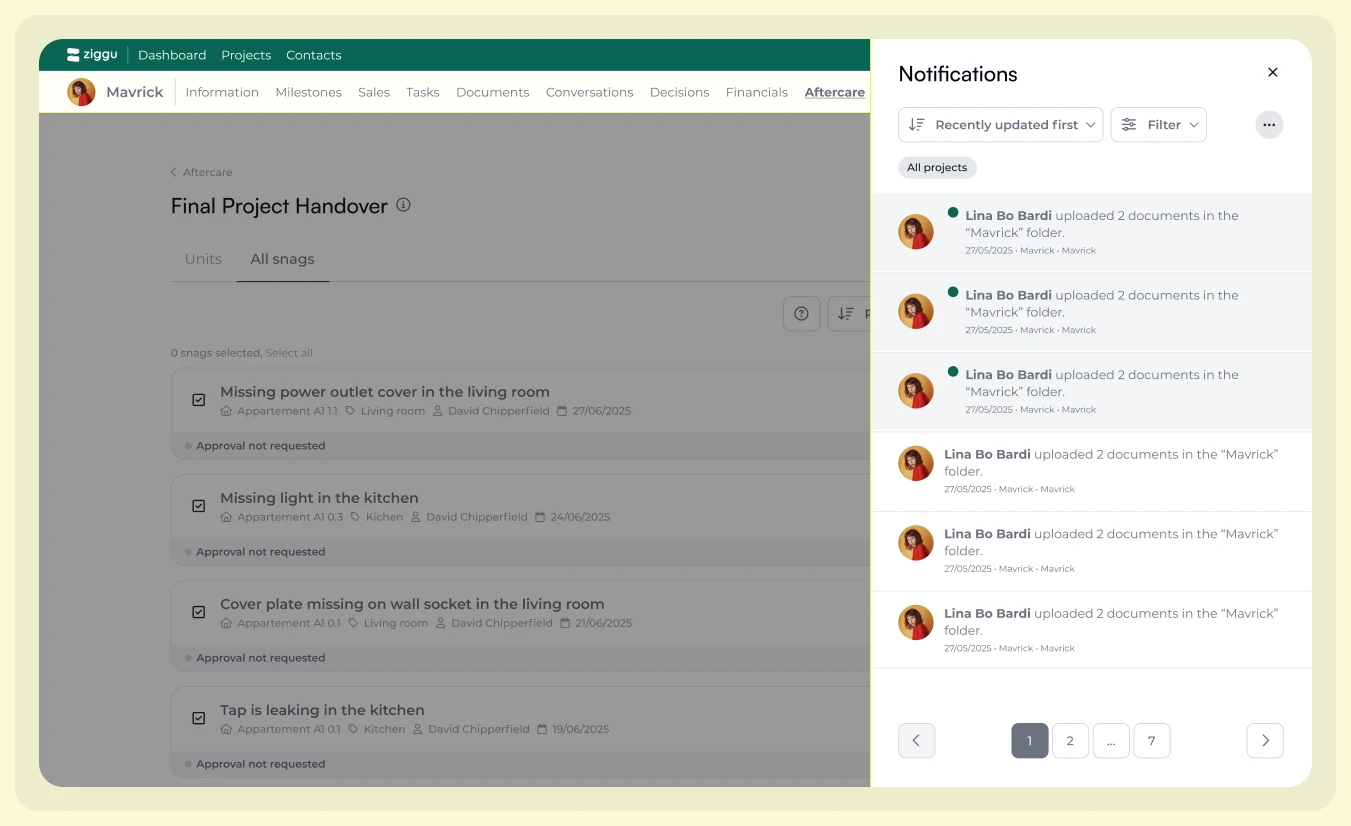Toggle checkbox for Missing power outlet cover snag

click(x=198, y=400)
